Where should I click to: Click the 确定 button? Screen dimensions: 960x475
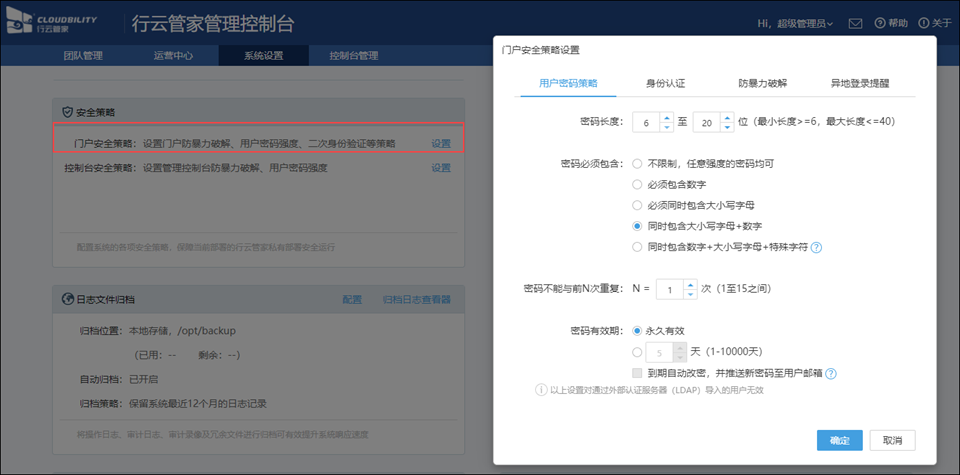(838, 440)
